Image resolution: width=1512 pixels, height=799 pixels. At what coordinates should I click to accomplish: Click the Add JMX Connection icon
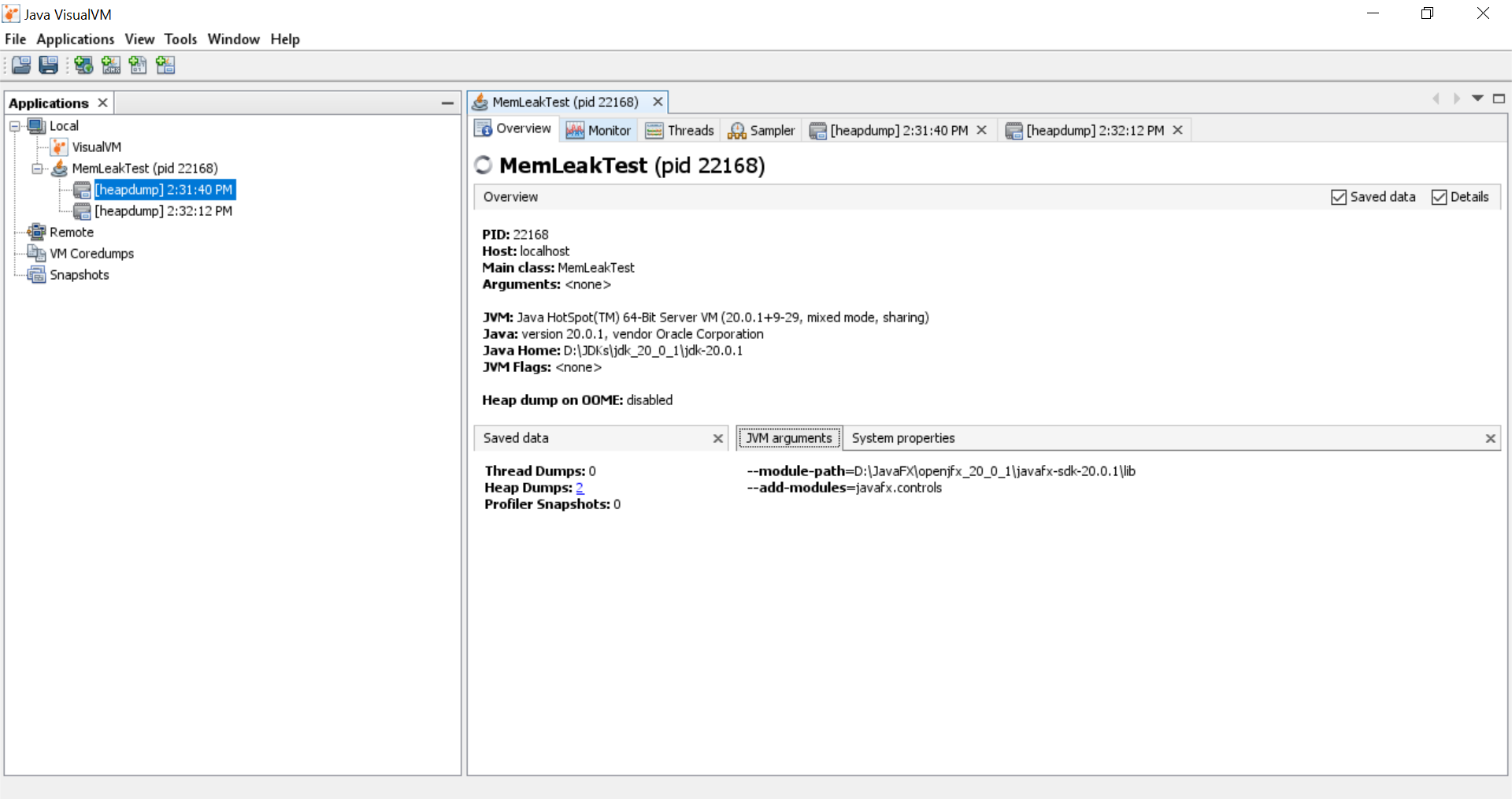point(111,65)
